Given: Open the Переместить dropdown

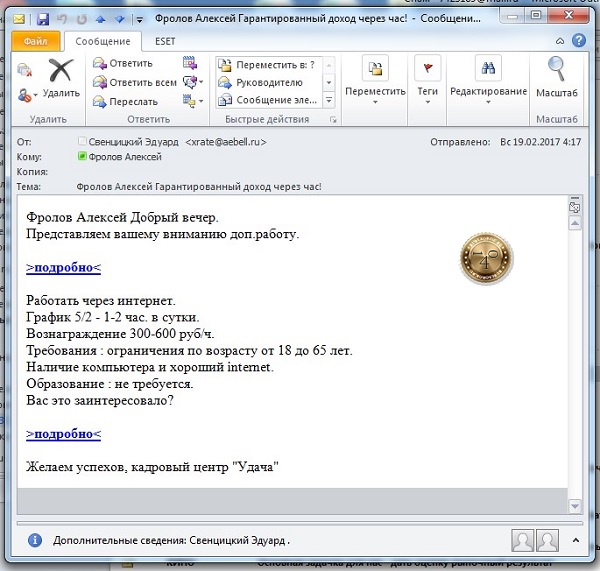Looking at the screenshot, I should [x=375, y=80].
